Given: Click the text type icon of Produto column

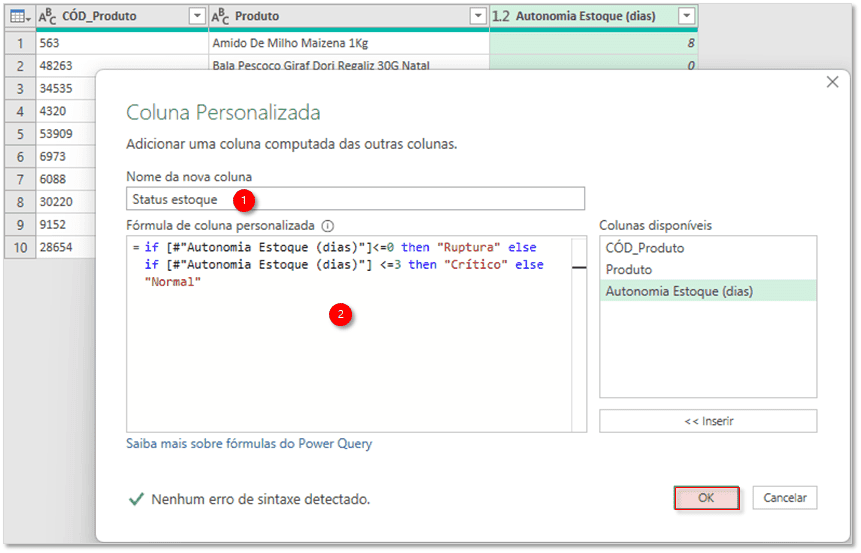Looking at the screenshot, I should 220,16.
